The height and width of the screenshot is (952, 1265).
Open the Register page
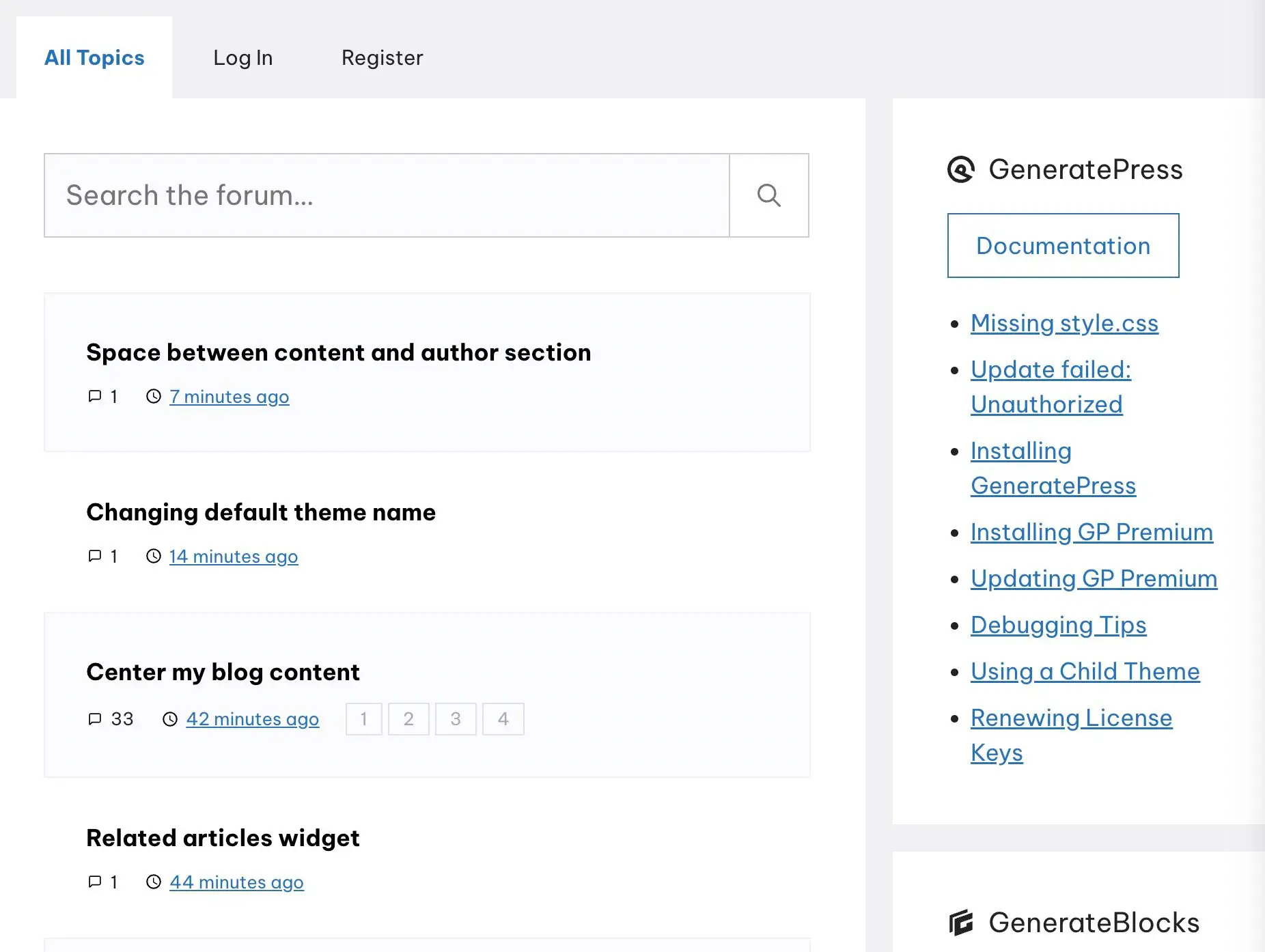(x=382, y=58)
